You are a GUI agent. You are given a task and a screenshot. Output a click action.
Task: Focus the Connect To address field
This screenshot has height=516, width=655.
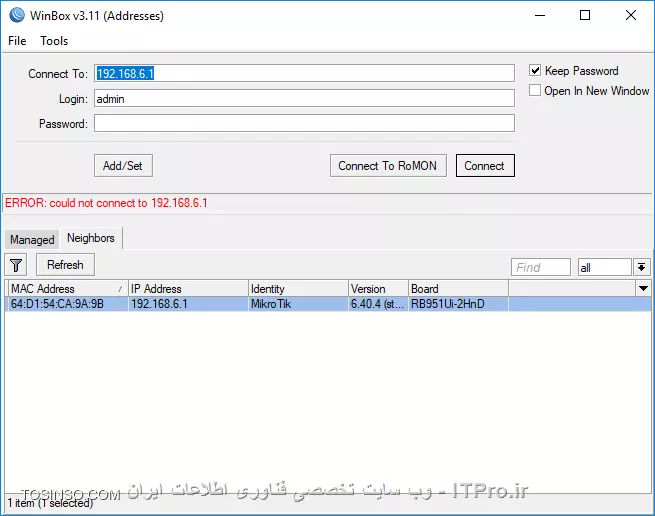[304, 73]
